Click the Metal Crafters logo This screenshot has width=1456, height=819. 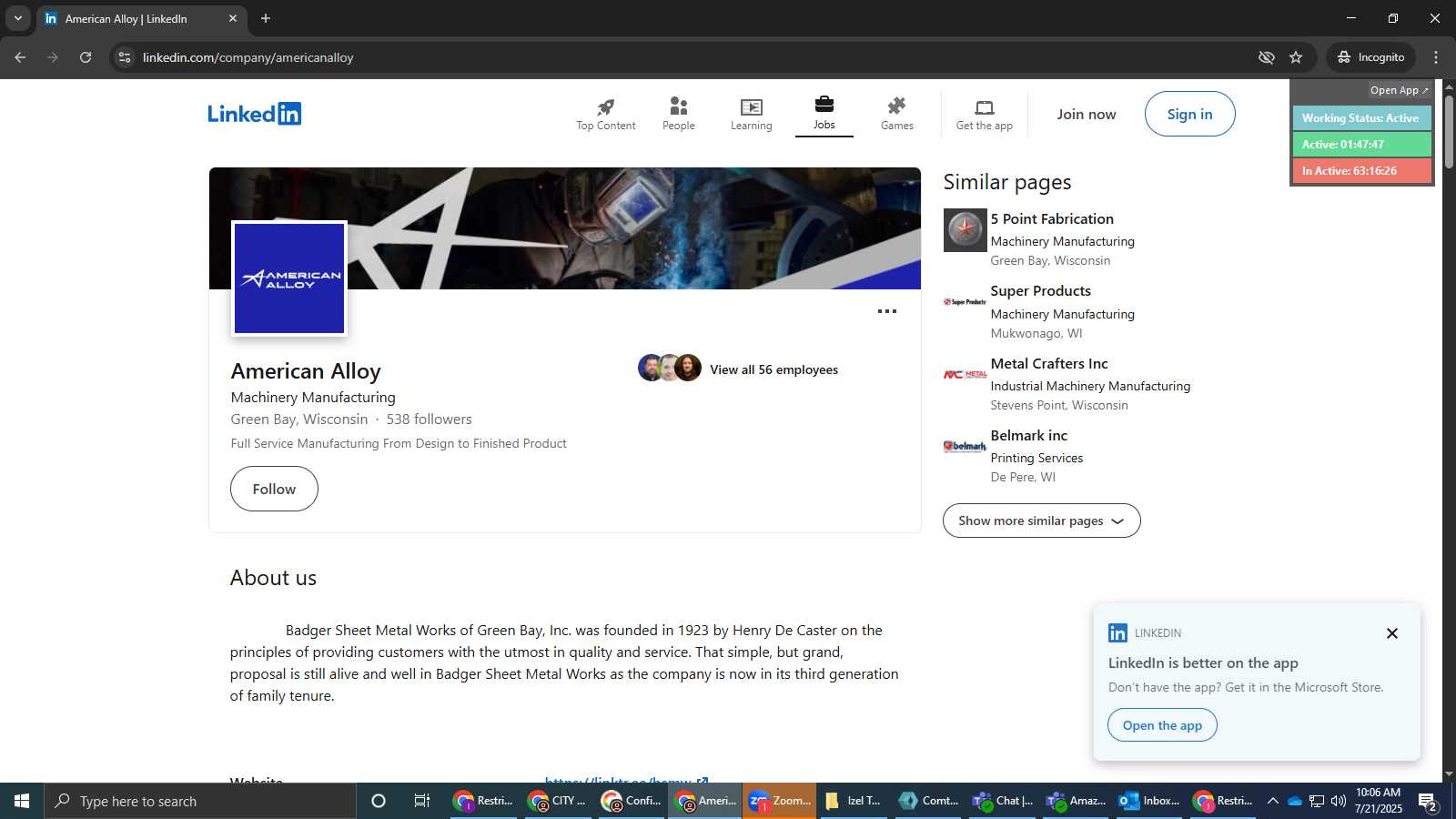[x=966, y=374]
